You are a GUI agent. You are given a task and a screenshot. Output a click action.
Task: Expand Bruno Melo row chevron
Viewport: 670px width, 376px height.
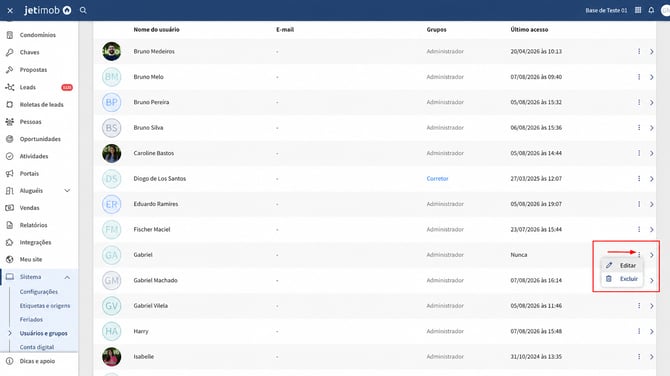point(652,77)
